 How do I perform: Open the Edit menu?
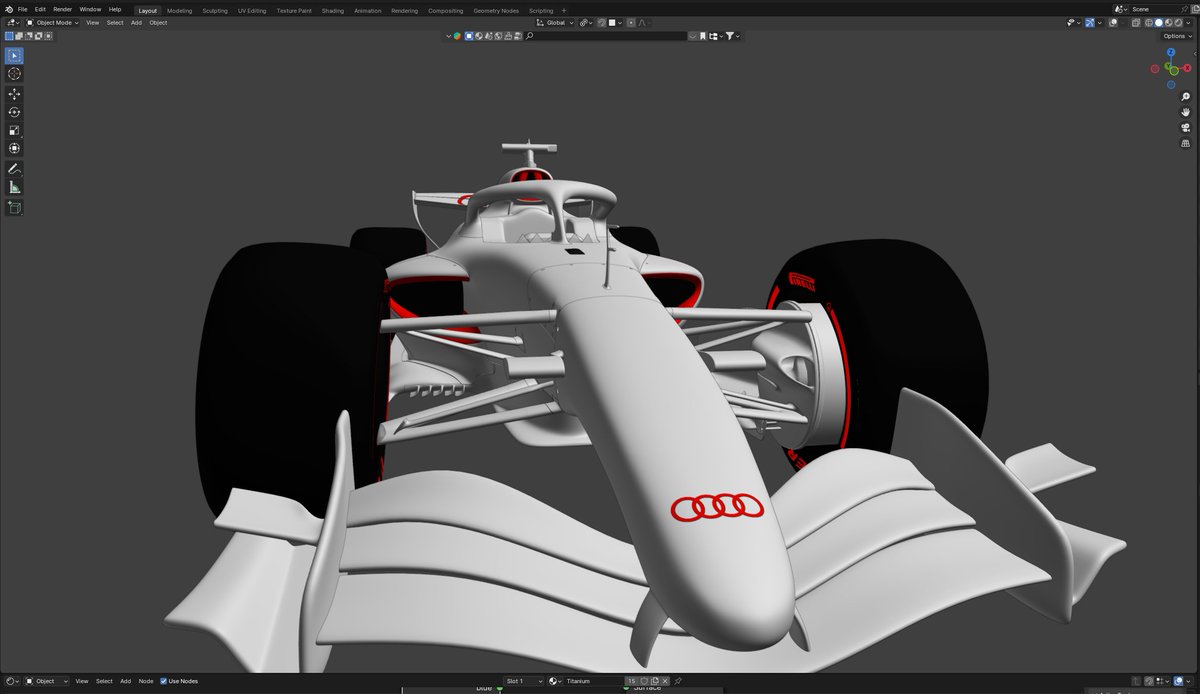coord(40,9)
